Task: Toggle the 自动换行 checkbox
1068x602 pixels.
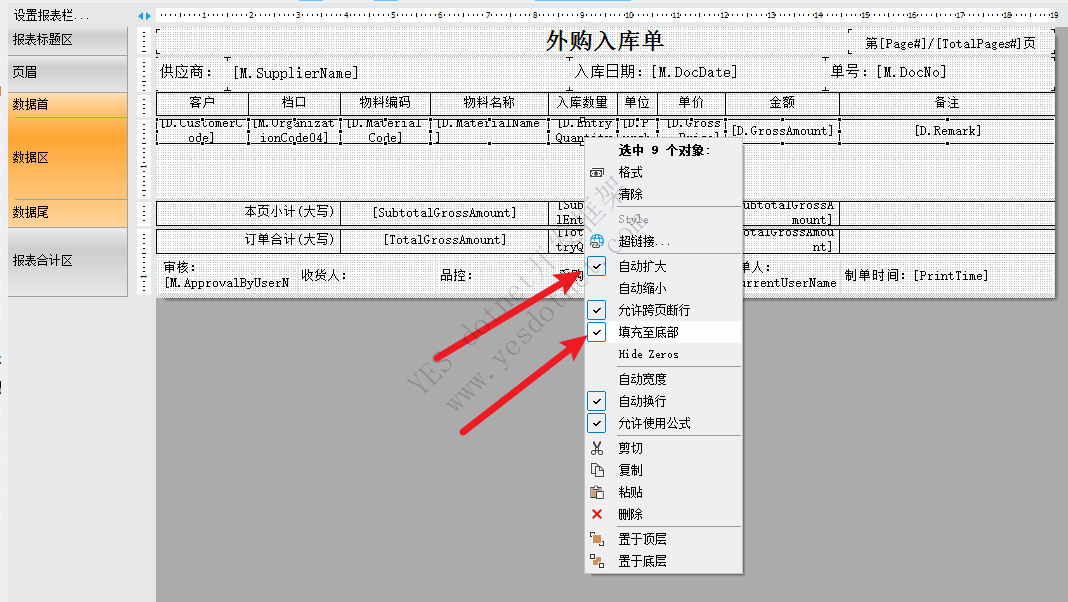Action: [597, 401]
